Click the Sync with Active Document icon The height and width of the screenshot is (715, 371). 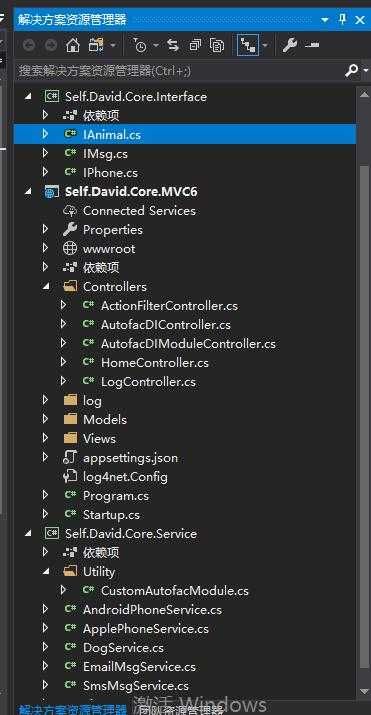click(173, 45)
